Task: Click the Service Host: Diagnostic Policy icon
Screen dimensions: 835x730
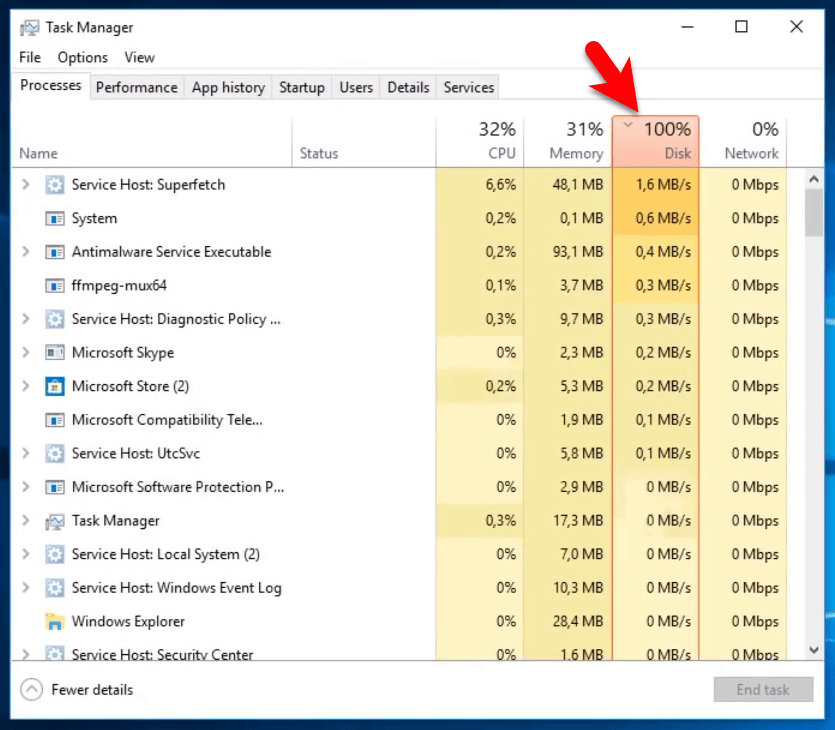Action: [54, 319]
